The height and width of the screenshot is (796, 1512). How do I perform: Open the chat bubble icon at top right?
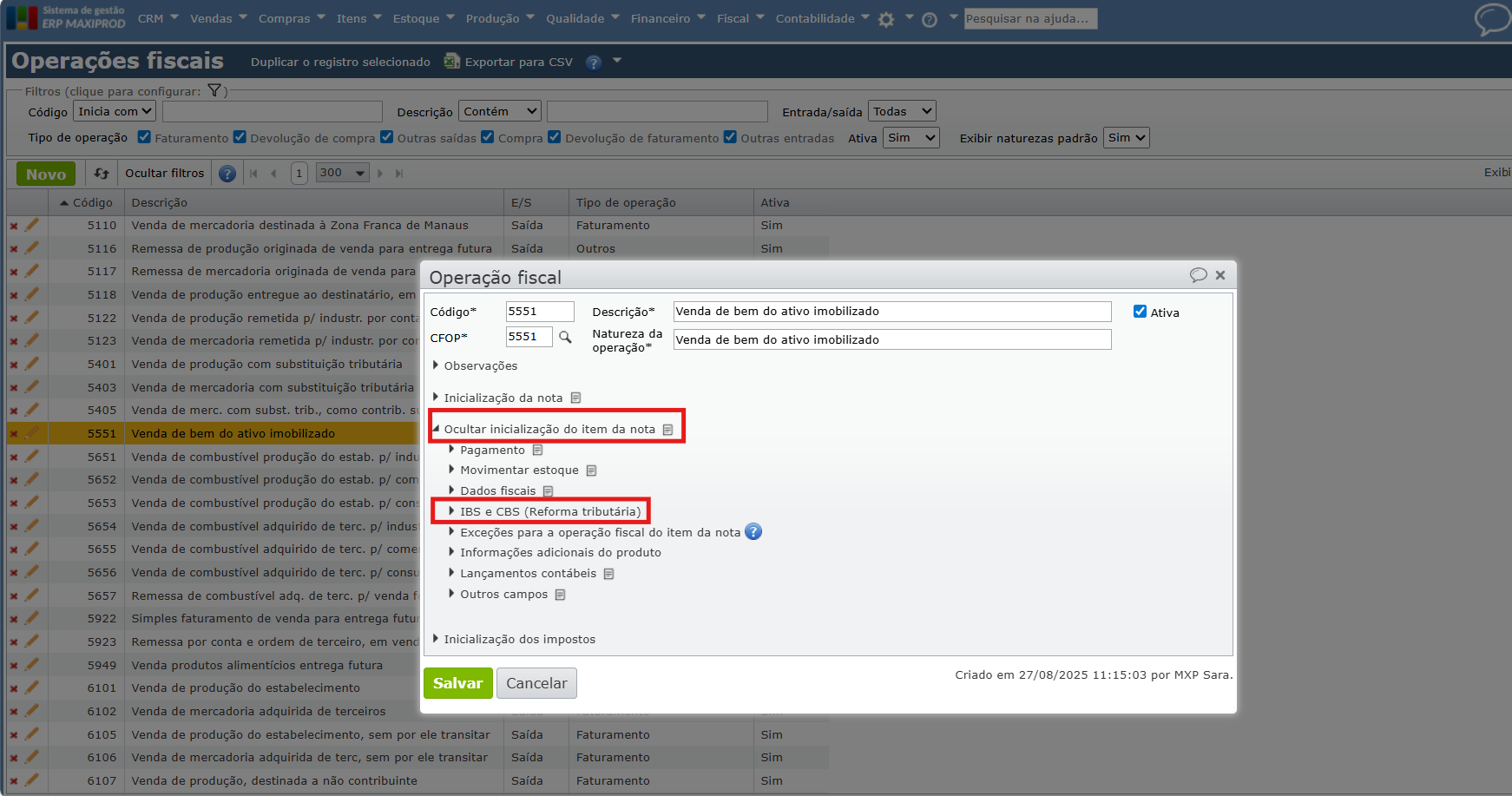click(x=1493, y=19)
